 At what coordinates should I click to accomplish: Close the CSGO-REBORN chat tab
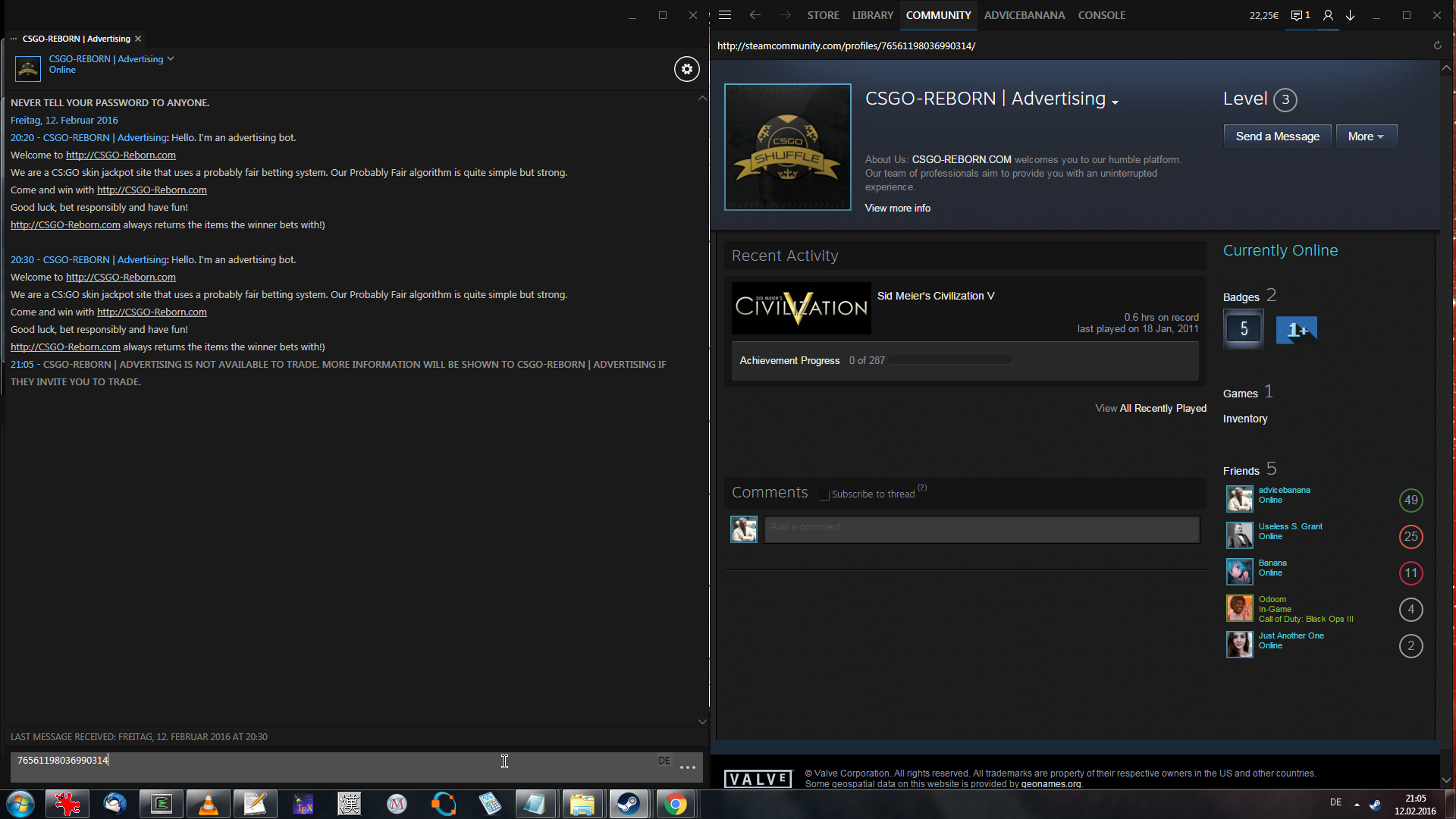coord(138,39)
